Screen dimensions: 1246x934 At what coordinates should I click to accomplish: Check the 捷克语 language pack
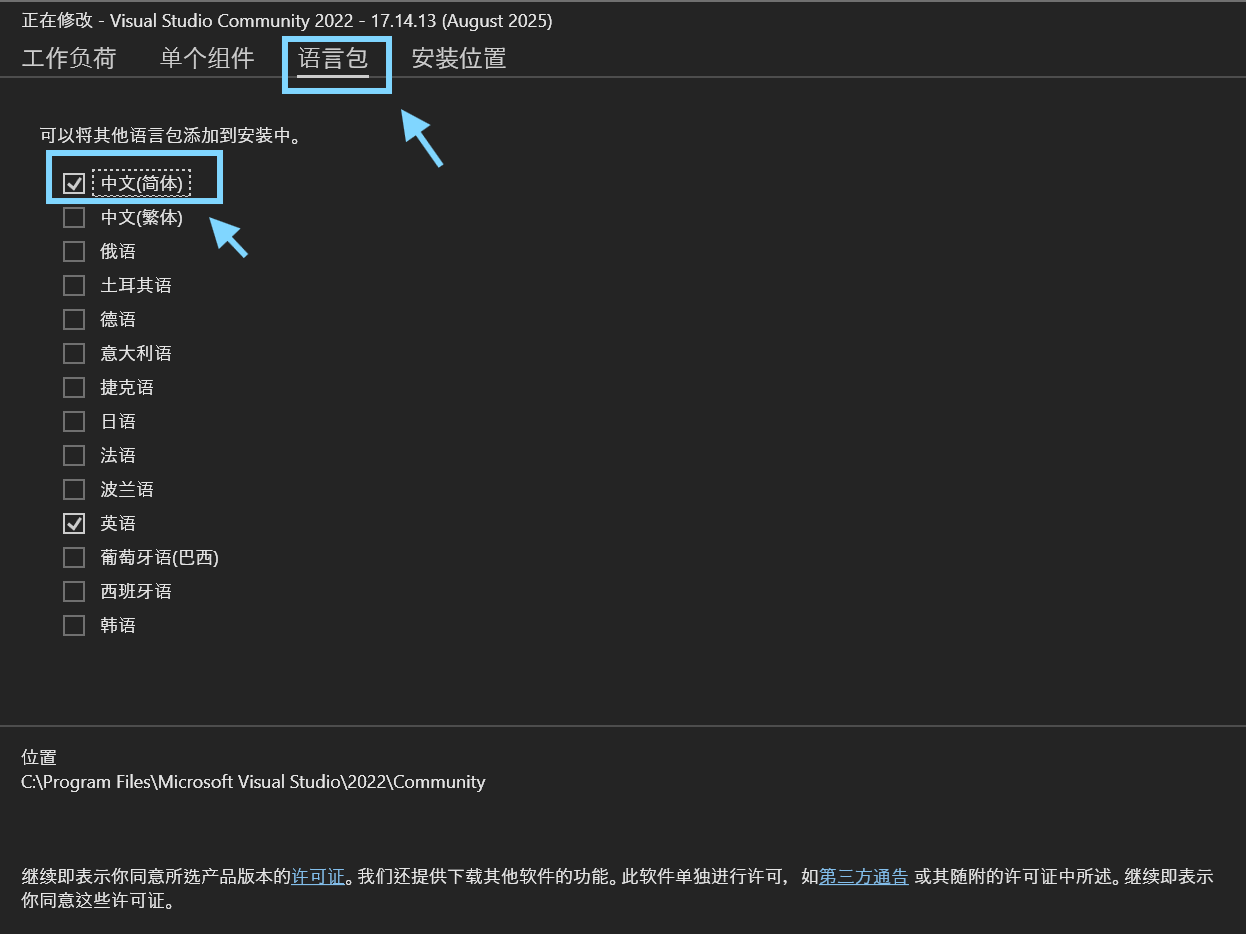(73, 387)
